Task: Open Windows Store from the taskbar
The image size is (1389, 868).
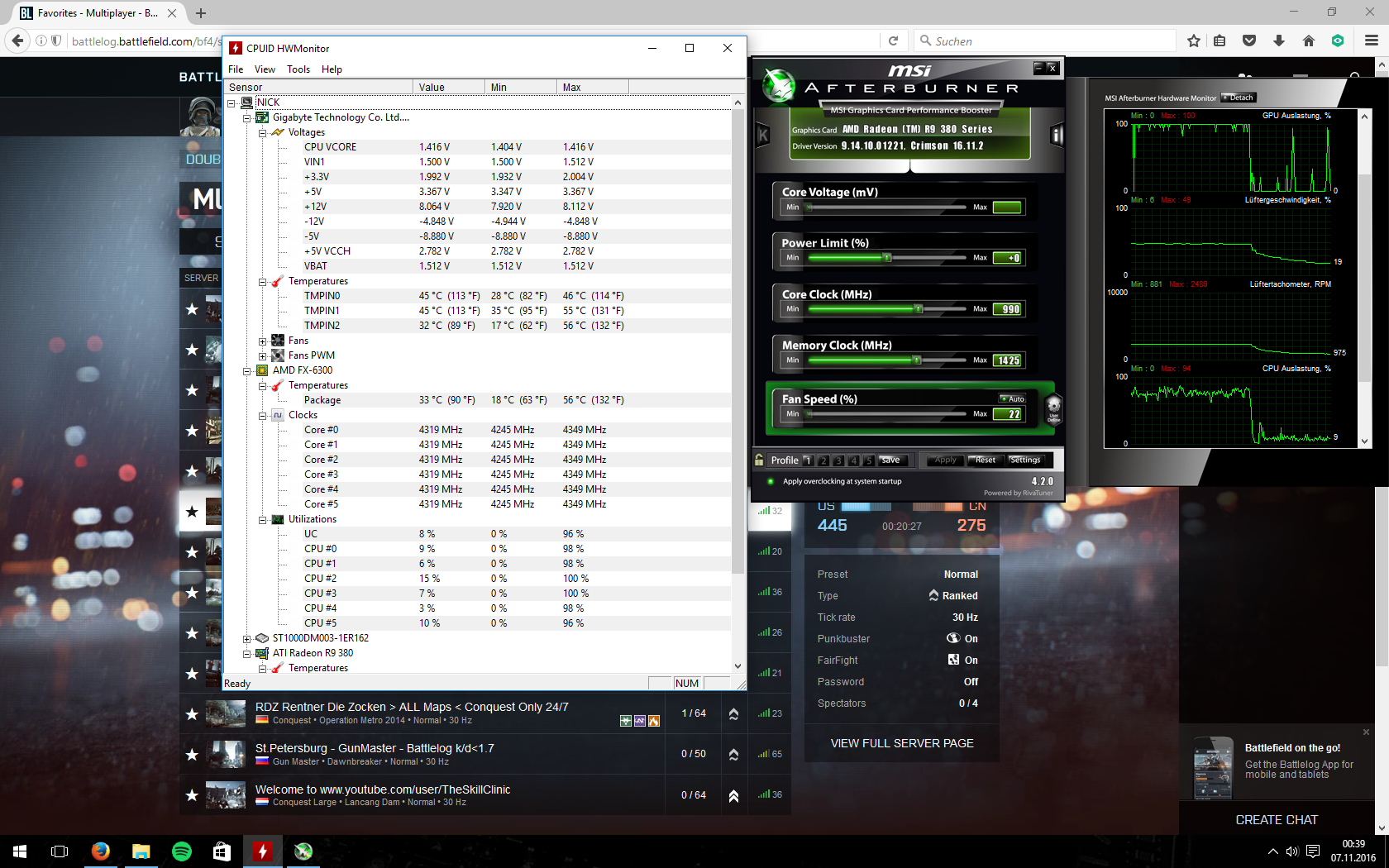Action: [222, 851]
